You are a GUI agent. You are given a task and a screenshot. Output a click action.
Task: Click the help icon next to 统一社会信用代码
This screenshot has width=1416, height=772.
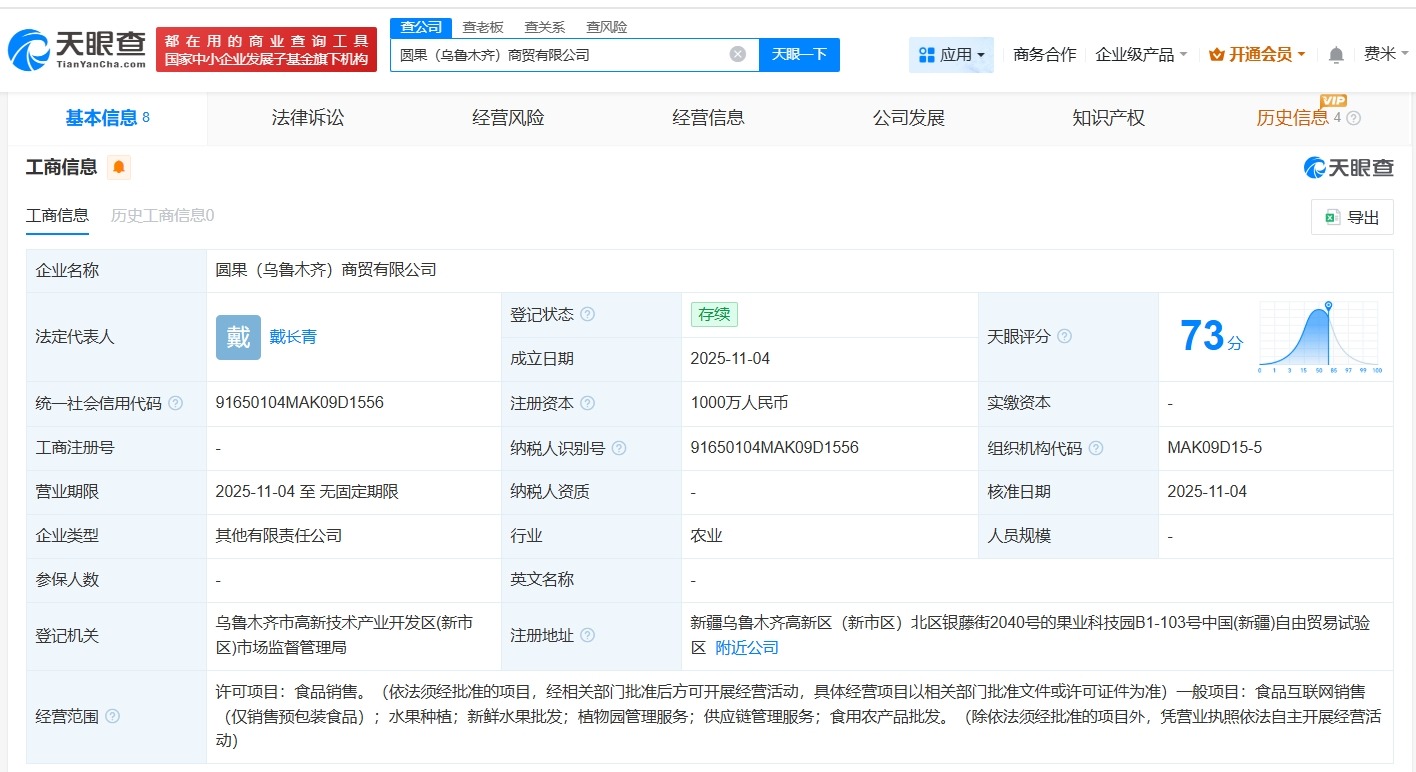coord(176,403)
